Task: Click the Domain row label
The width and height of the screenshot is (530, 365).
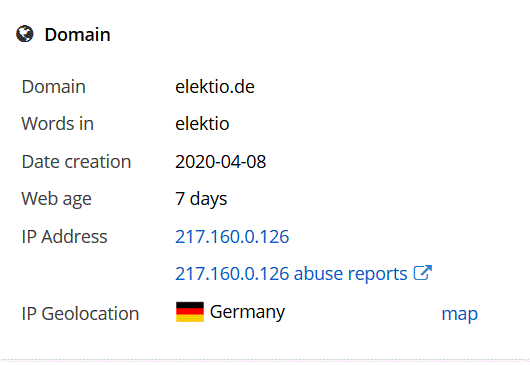Action: tap(53, 87)
